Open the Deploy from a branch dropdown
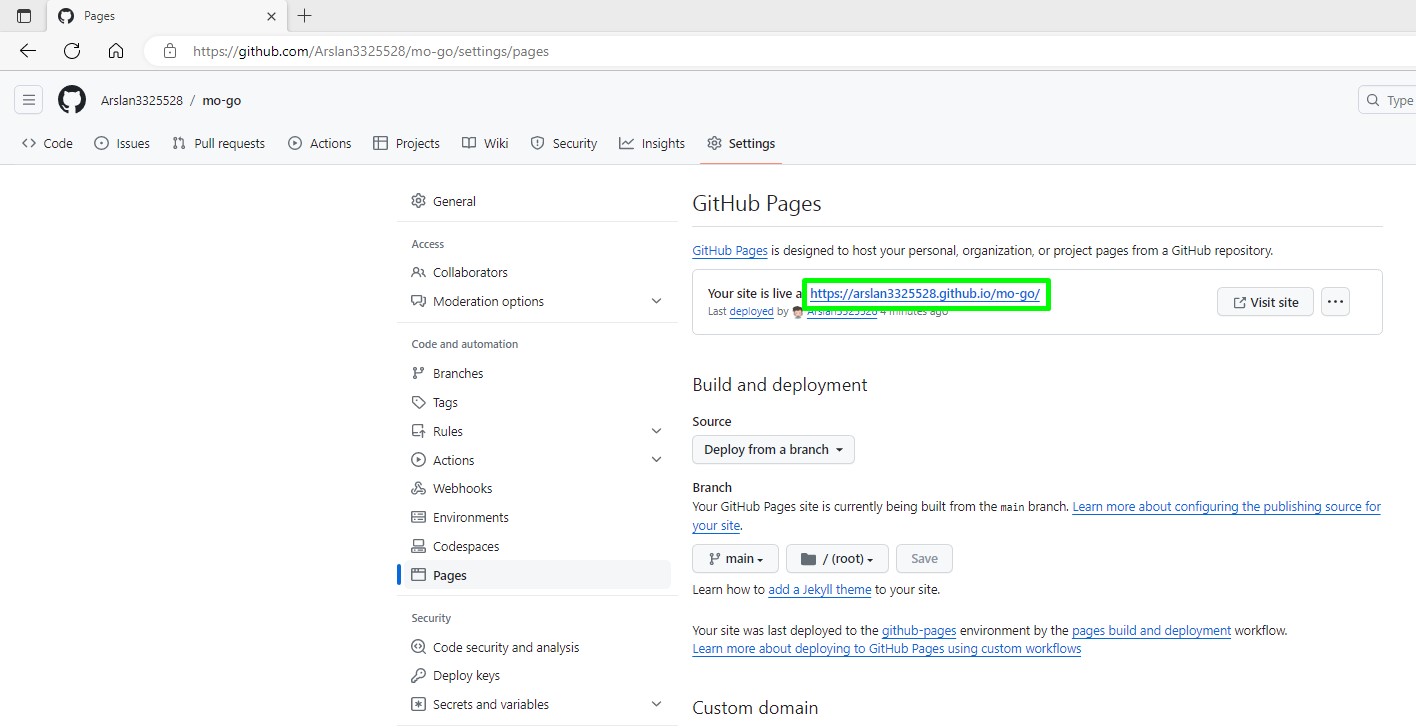The image size is (1416, 728). click(773, 450)
